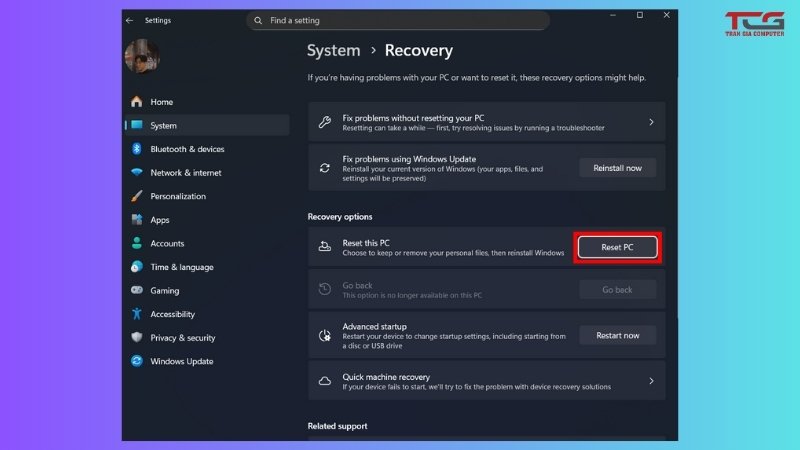Go to Network & internet settings
This screenshot has height=450, width=800.
coord(186,172)
